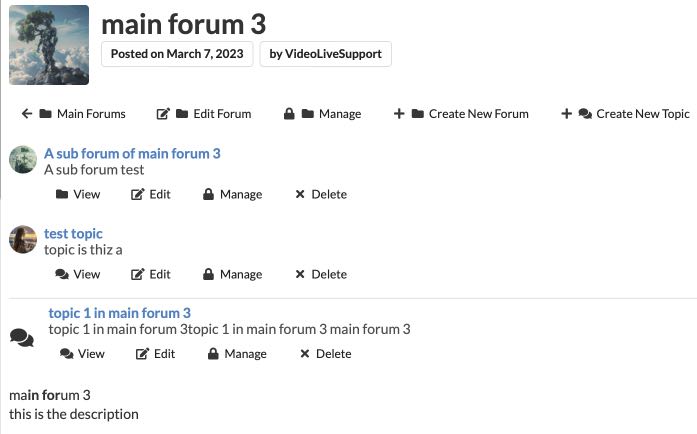Delete the sub forum with X icon

coord(300,194)
